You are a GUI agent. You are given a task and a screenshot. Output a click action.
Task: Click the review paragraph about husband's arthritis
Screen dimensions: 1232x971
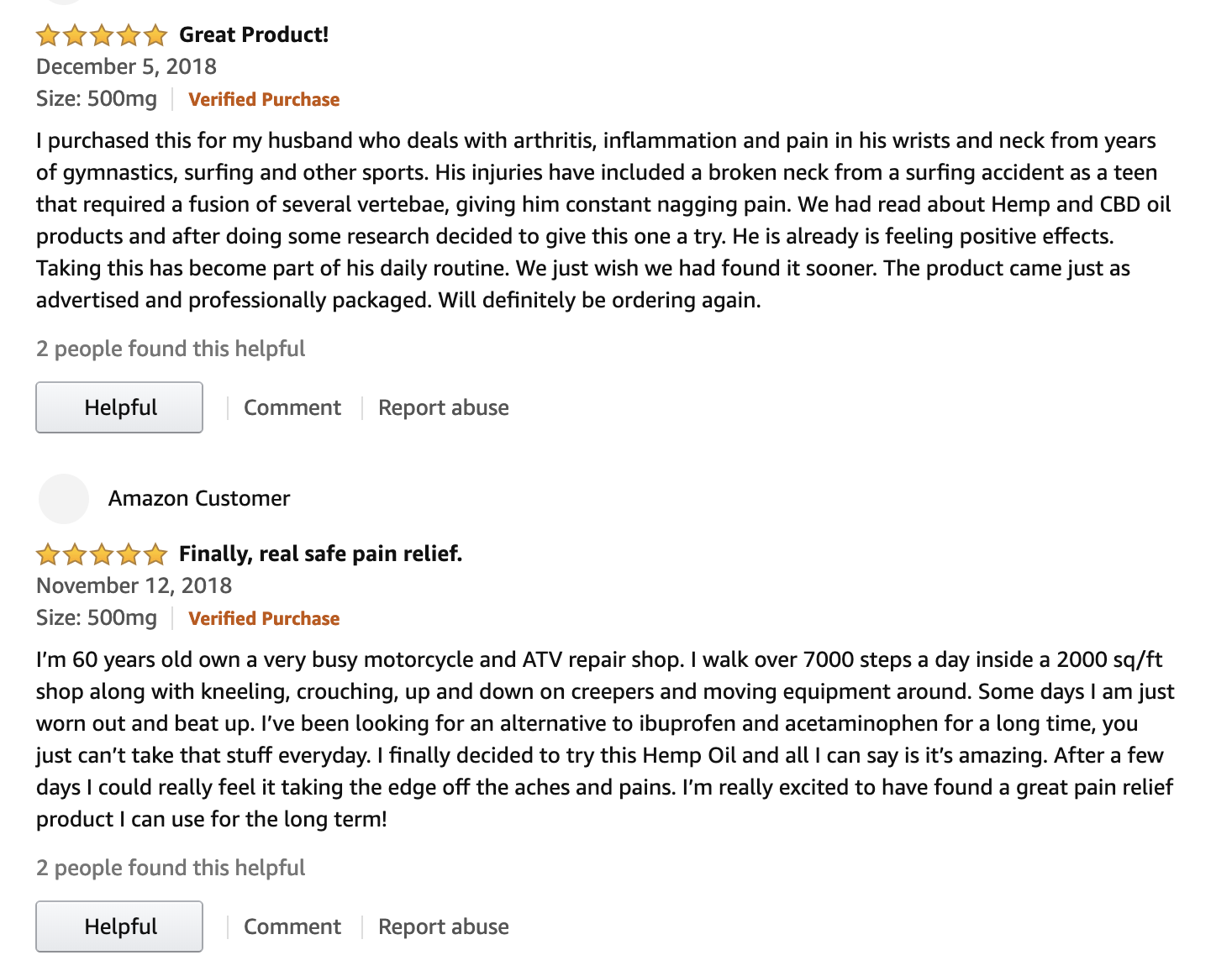pyautogui.click(x=603, y=220)
